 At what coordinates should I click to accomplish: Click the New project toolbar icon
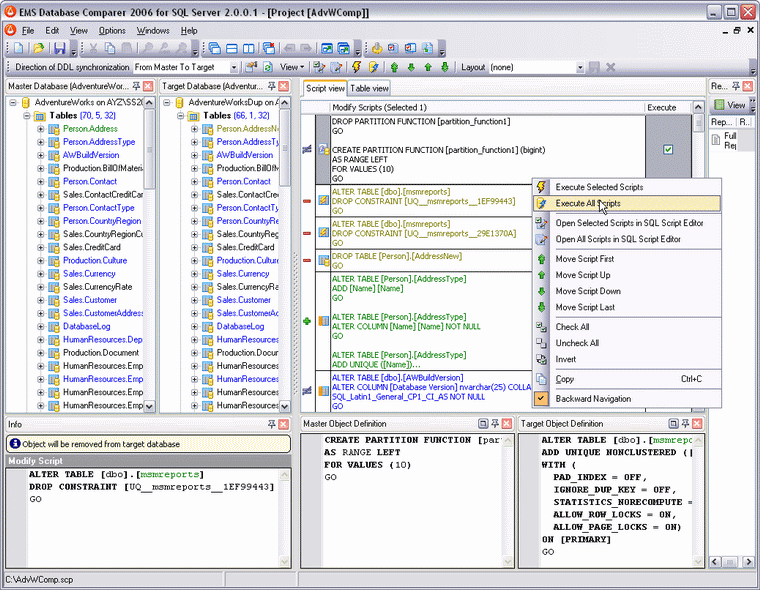(x=19, y=48)
